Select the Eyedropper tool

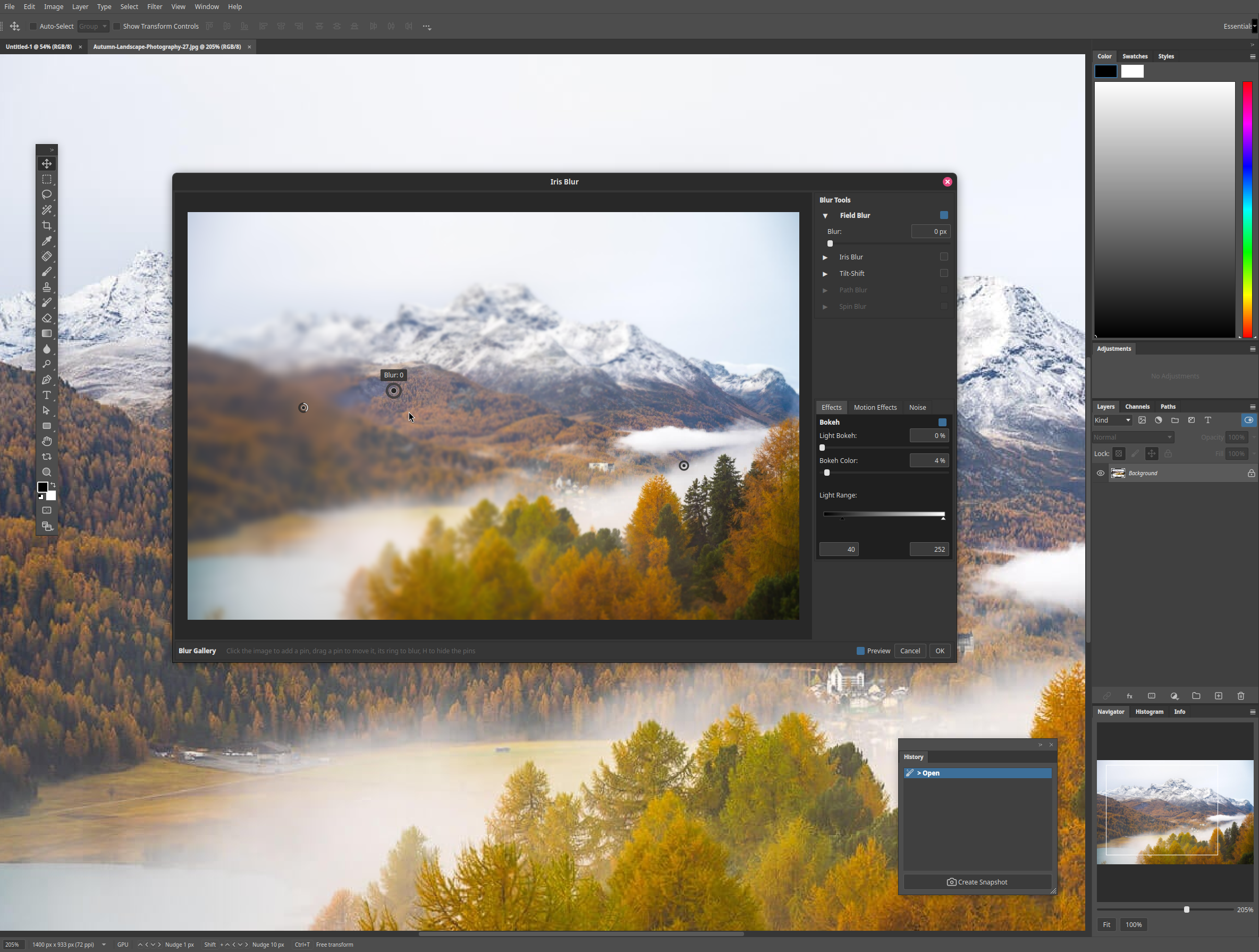coord(47,241)
